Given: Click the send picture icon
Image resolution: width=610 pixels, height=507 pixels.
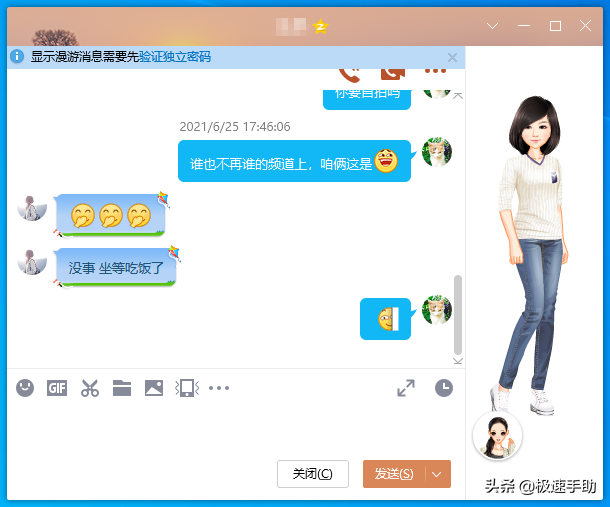Looking at the screenshot, I should click(154, 388).
